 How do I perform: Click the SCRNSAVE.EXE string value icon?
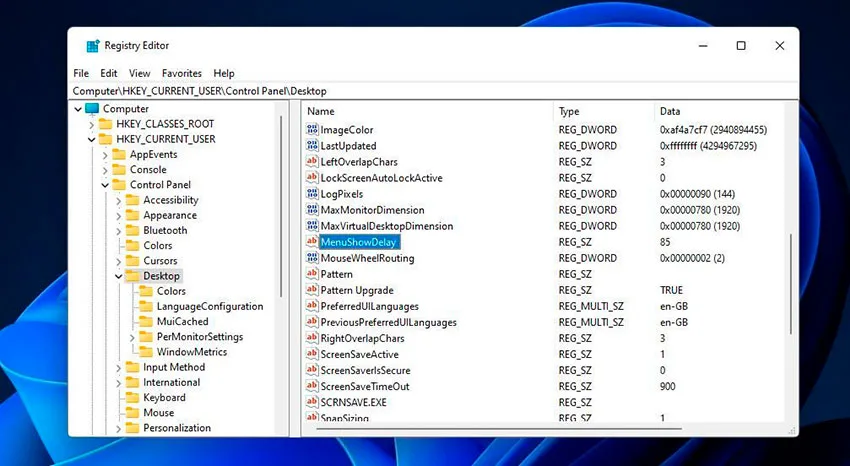312,402
